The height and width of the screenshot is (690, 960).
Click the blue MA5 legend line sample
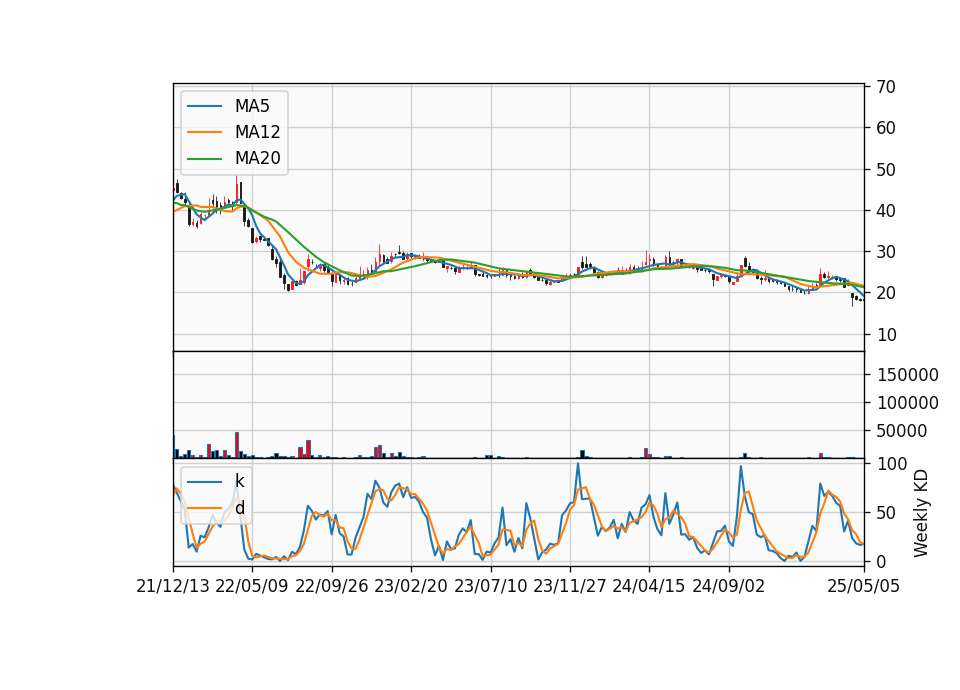click(x=204, y=106)
